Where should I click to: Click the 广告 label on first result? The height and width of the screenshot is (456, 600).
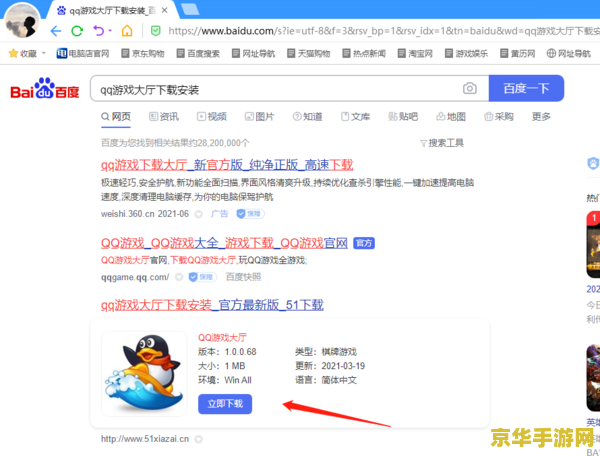[220, 213]
